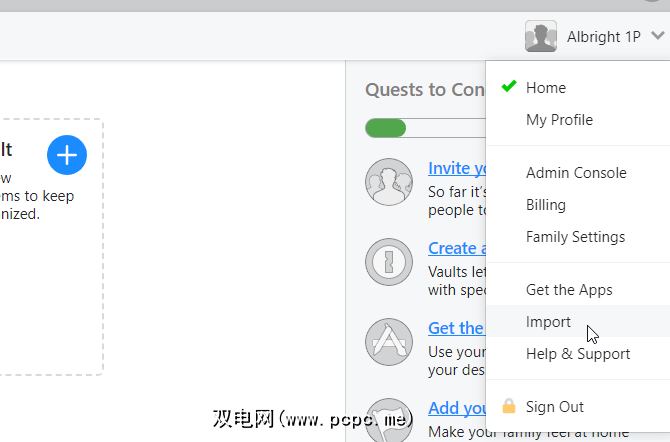Open My Profile from the menu
The image size is (670, 442).
[559, 120]
